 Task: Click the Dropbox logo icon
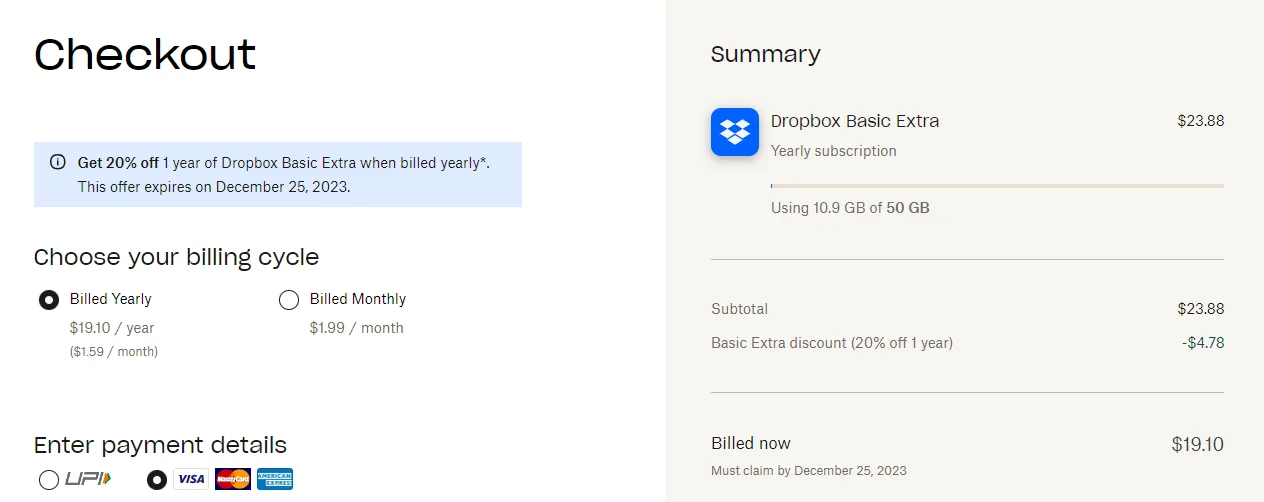[x=735, y=132]
